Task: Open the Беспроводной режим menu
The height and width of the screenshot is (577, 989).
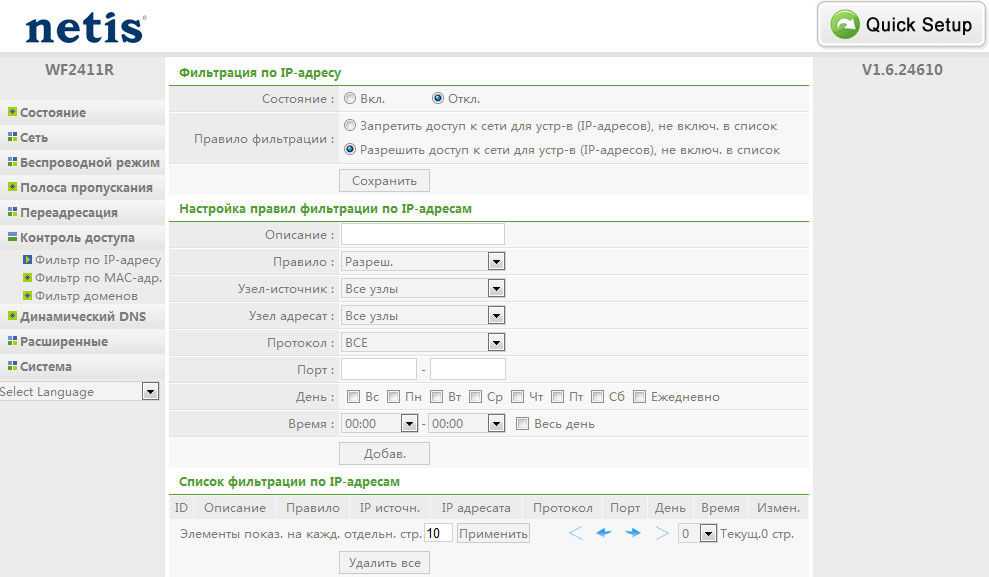Action: [x=89, y=162]
